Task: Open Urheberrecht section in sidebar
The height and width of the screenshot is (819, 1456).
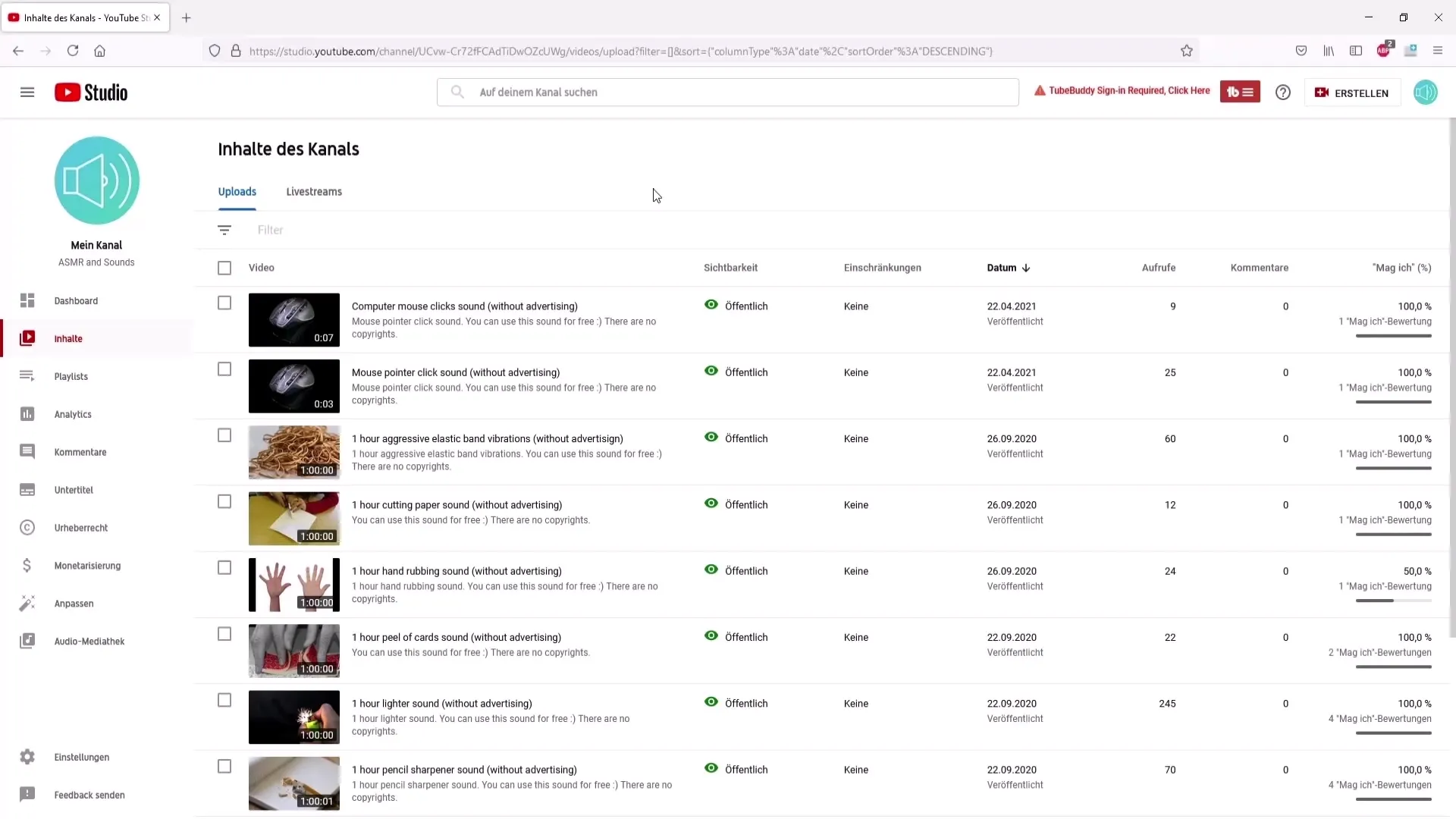Action: pyautogui.click(x=81, y=527)
